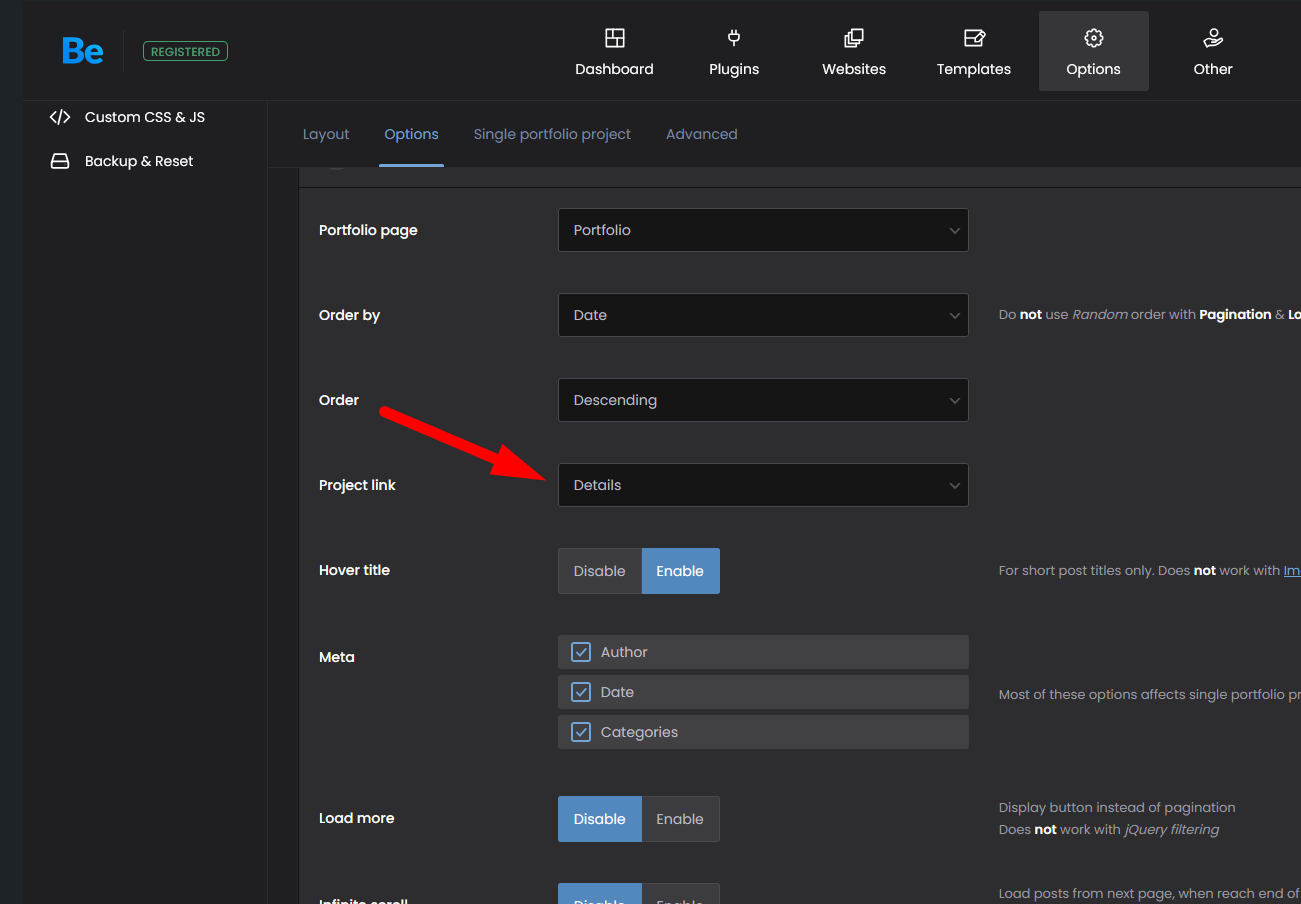The width and height of the screenshot is (1301, 904).
Task: Open the Other hand icon
Action: click(x=1213, y=38)
